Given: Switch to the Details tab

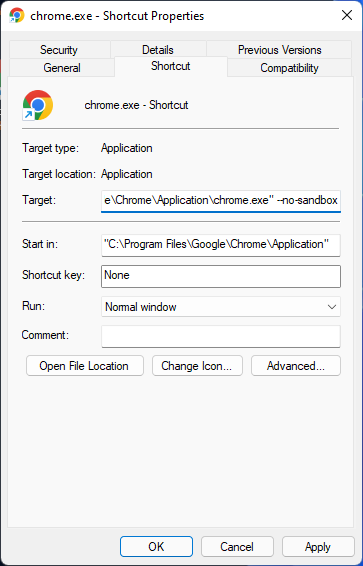Looking at the screenshot, I should click(x=158, y=50).
